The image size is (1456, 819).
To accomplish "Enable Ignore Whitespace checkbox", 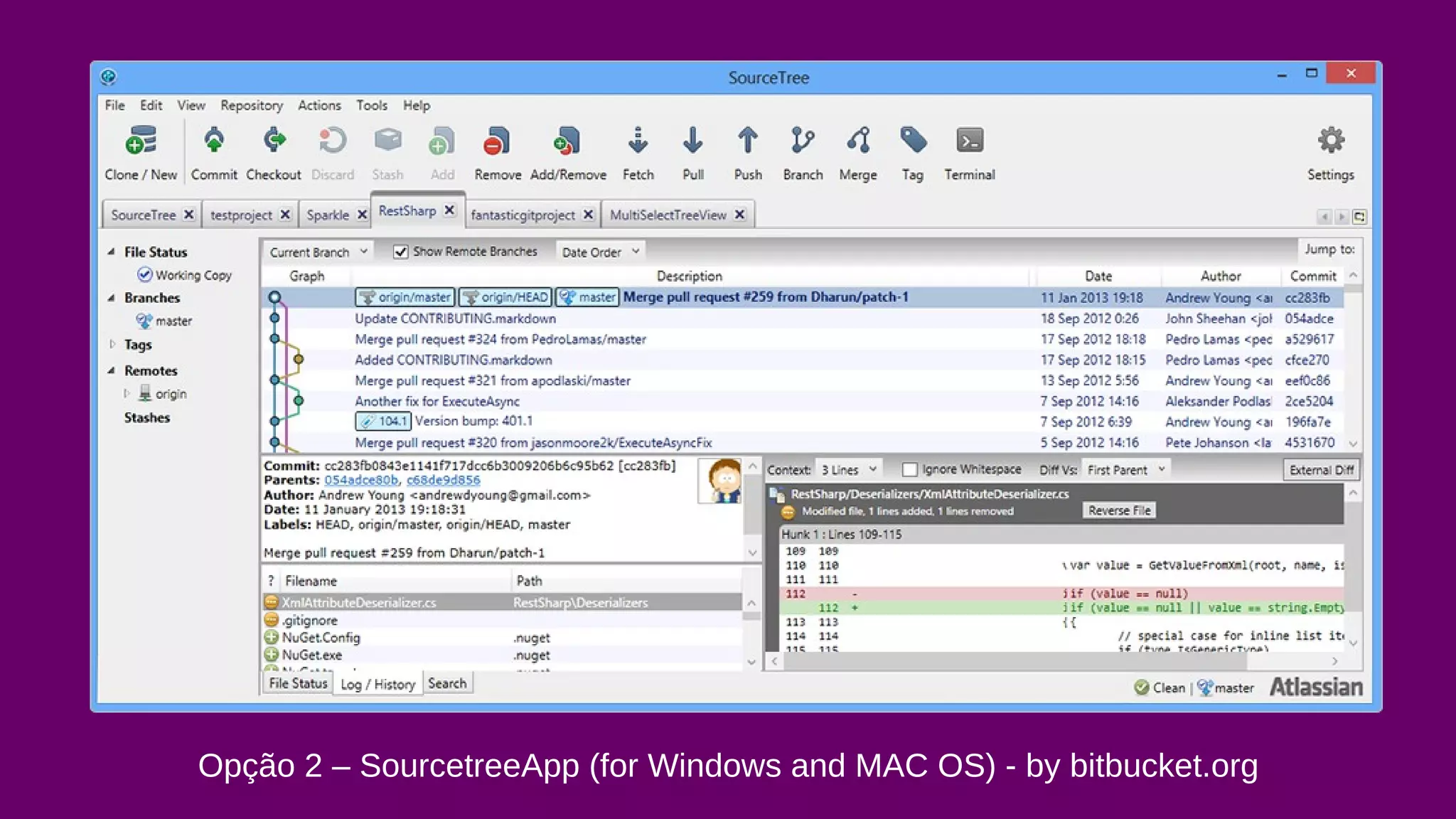I will pos(909,470).
